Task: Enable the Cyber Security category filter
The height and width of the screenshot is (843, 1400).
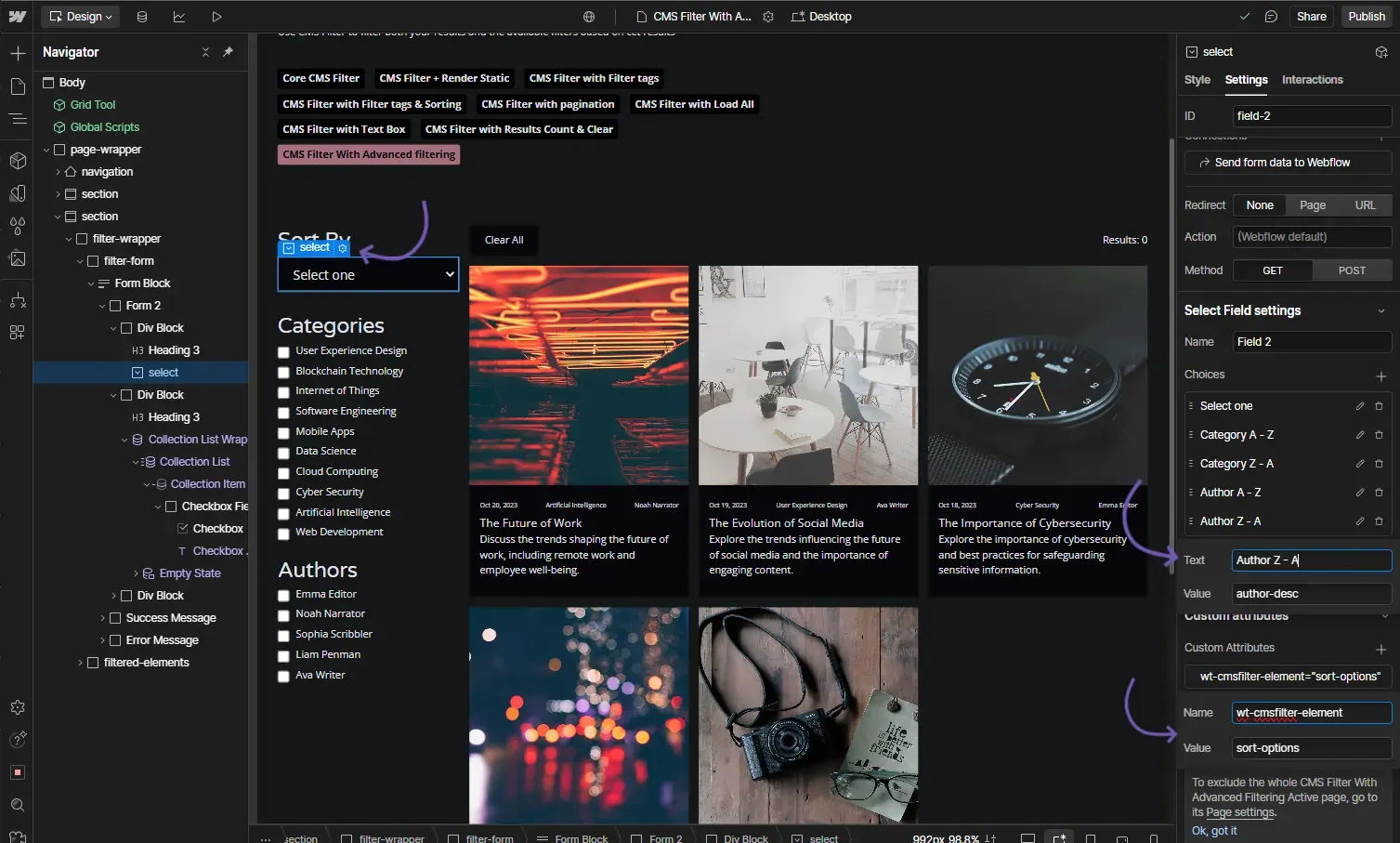Action: click(x=283, y=494)
